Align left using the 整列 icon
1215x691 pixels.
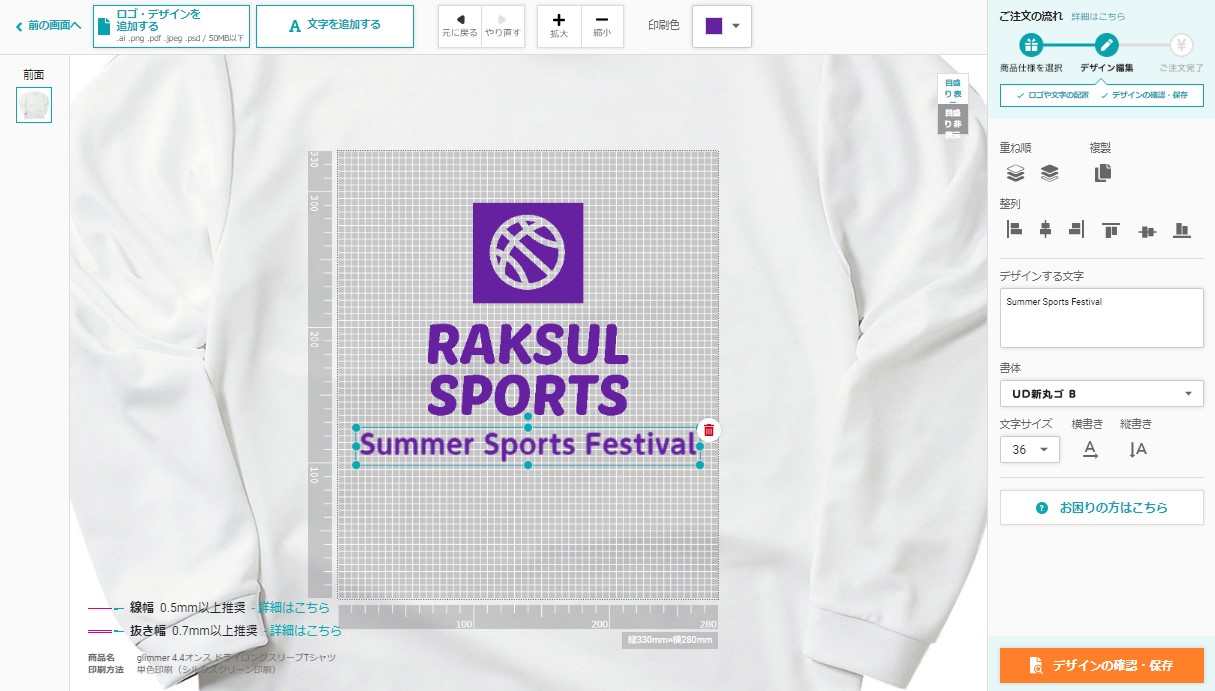[x=1014, y=229]
